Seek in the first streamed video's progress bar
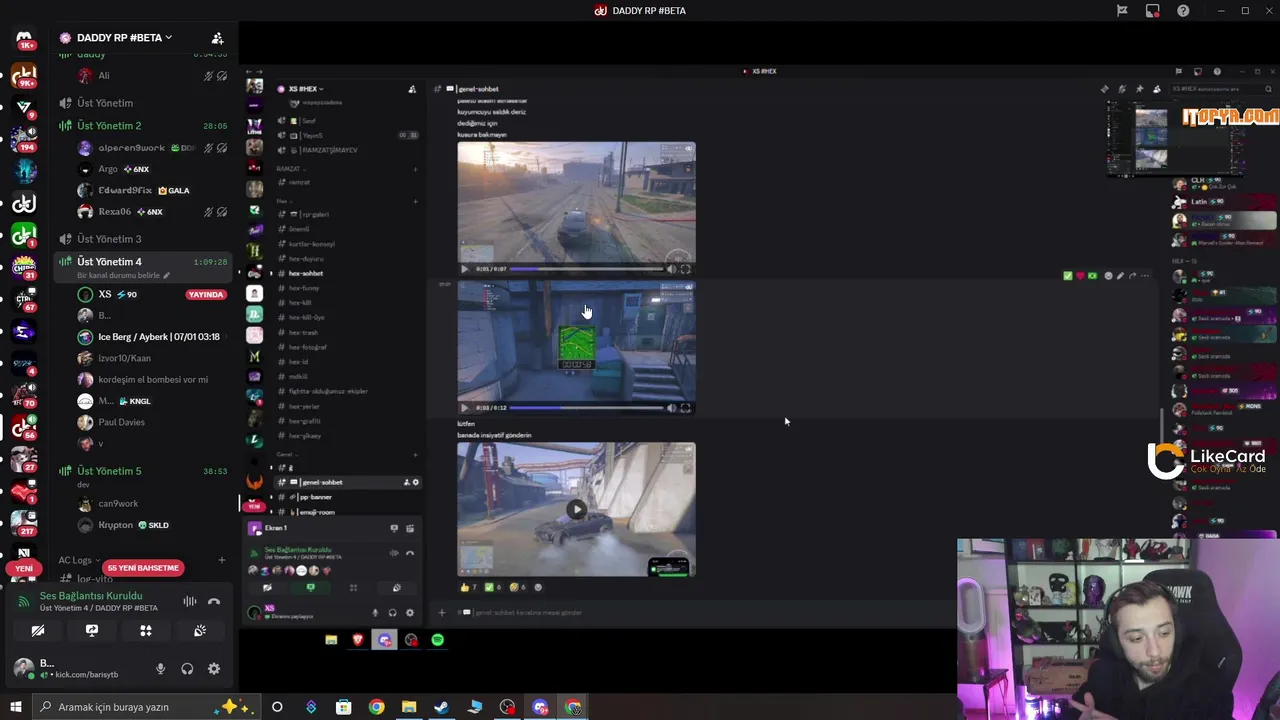Viewport: 1280px width, 720px height. click(585, 269)
